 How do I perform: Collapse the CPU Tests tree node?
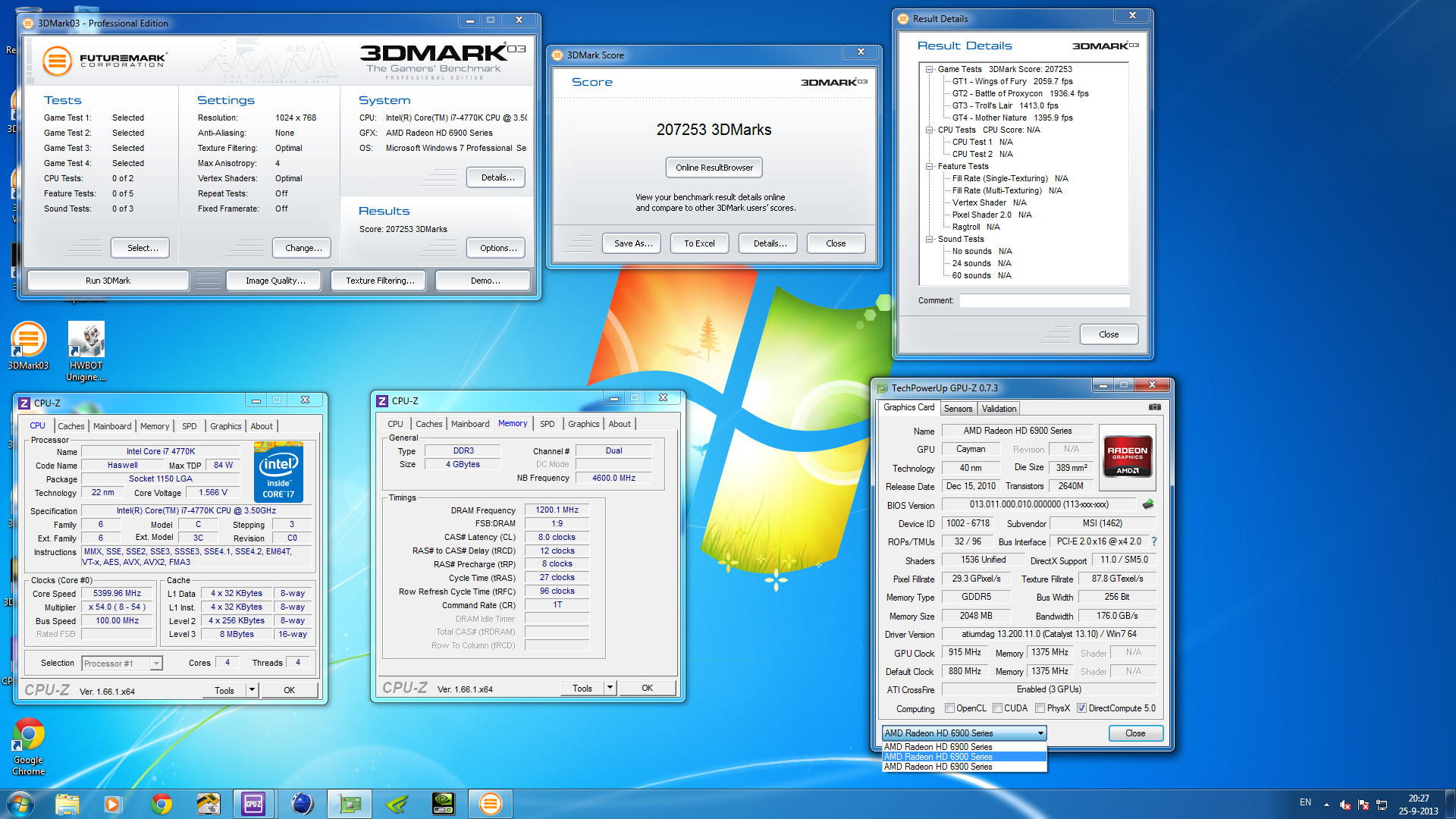(x=929, y=130)
